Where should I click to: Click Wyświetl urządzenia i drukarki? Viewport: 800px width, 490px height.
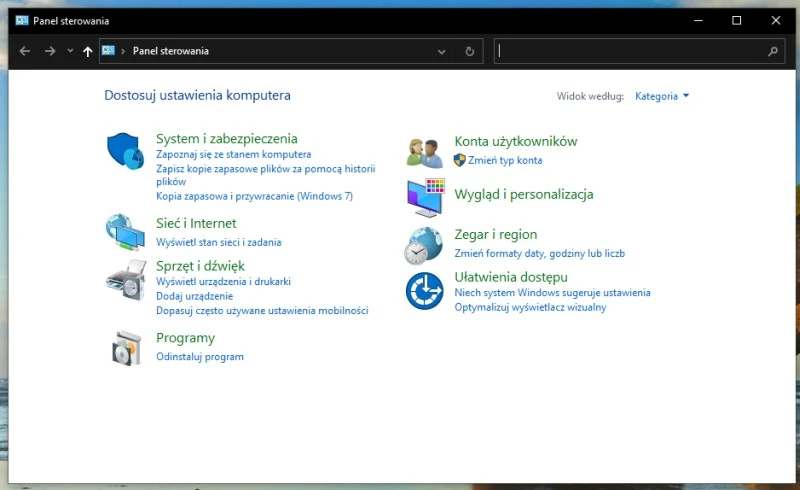tap(223, 281)
